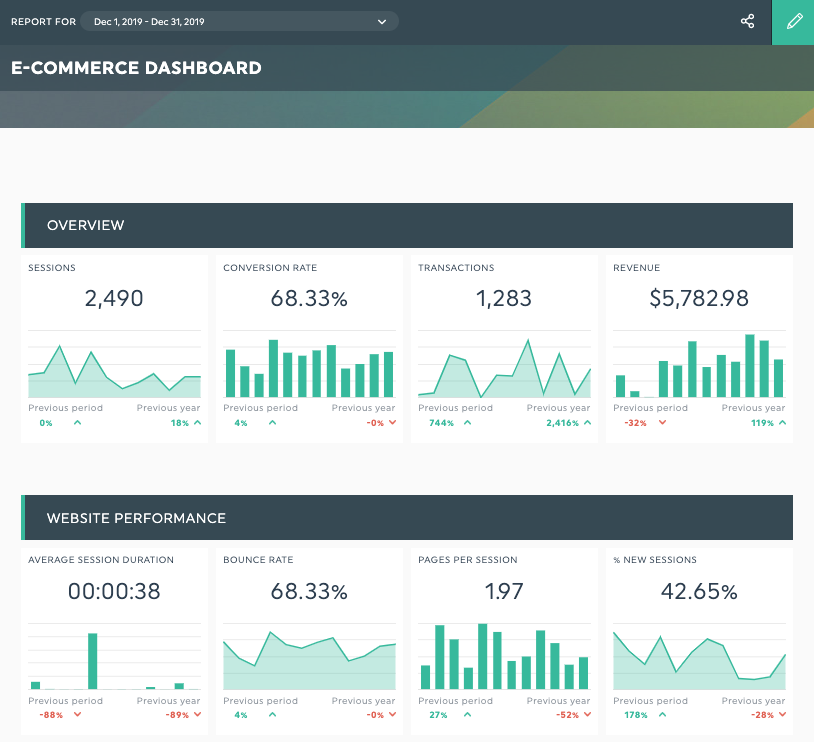This screenshot has width=814, height=742.
Task: Click Pages Per Session -52% previous year value
Action: pyautogui.click(x=567, y=715)
